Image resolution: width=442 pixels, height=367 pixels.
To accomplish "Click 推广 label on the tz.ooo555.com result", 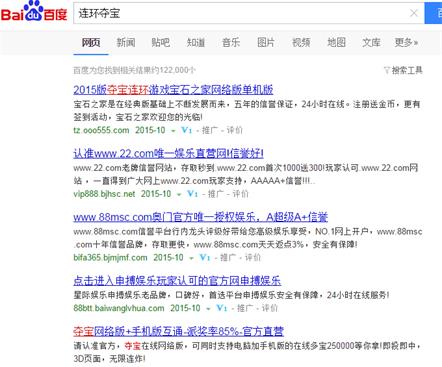I will [210, 130].
